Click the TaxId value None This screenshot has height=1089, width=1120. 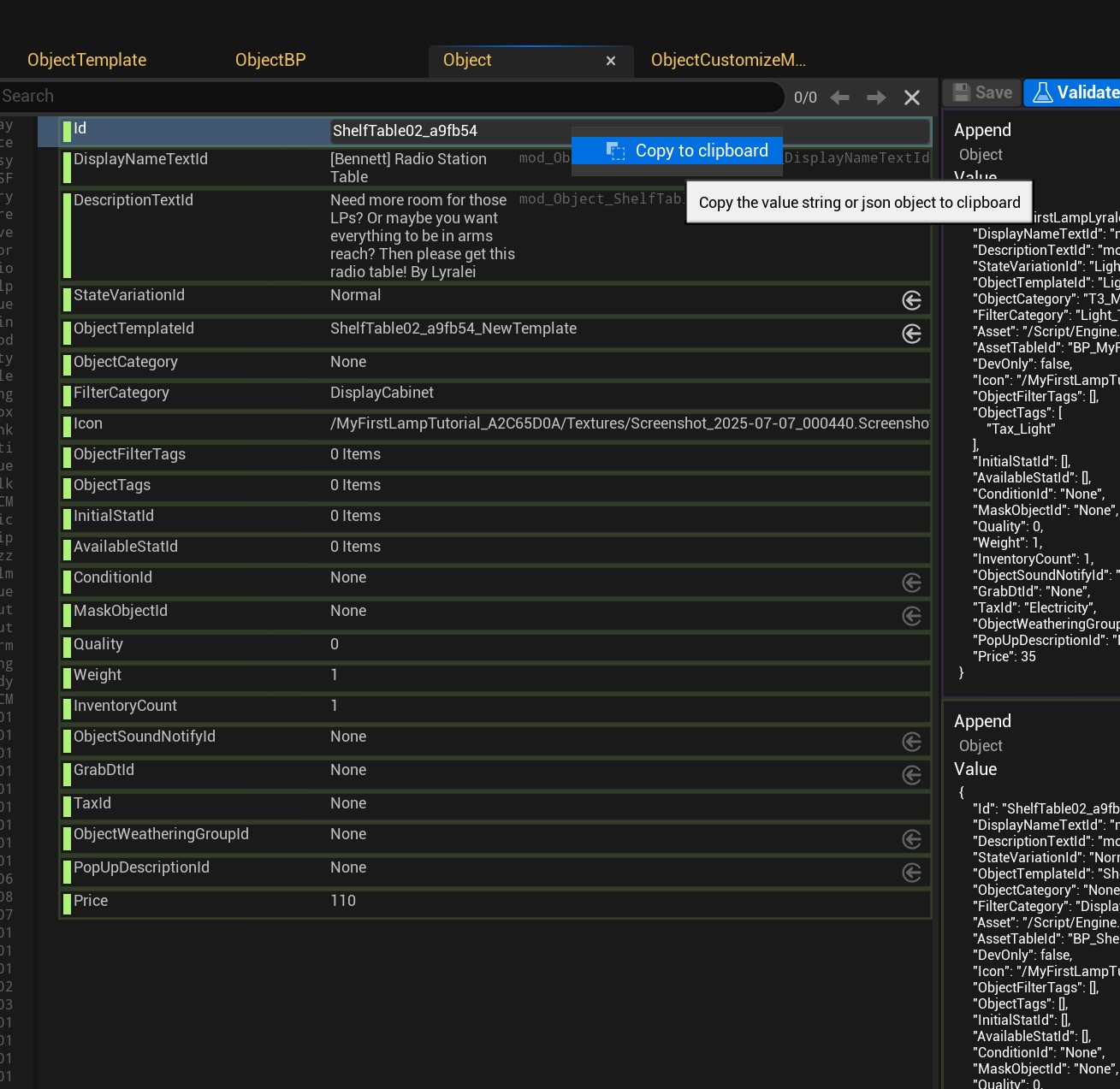(x=348, y=803)
